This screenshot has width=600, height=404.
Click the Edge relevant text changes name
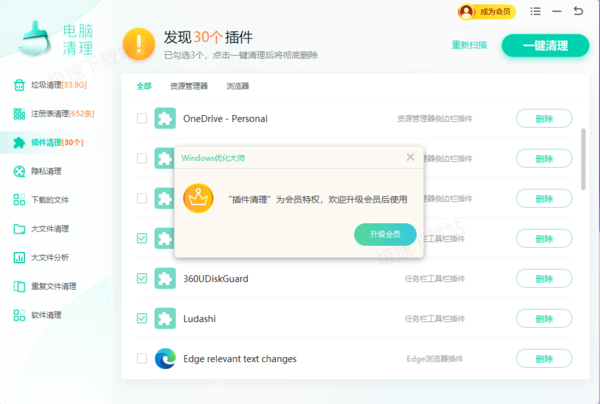click(240, 359)
